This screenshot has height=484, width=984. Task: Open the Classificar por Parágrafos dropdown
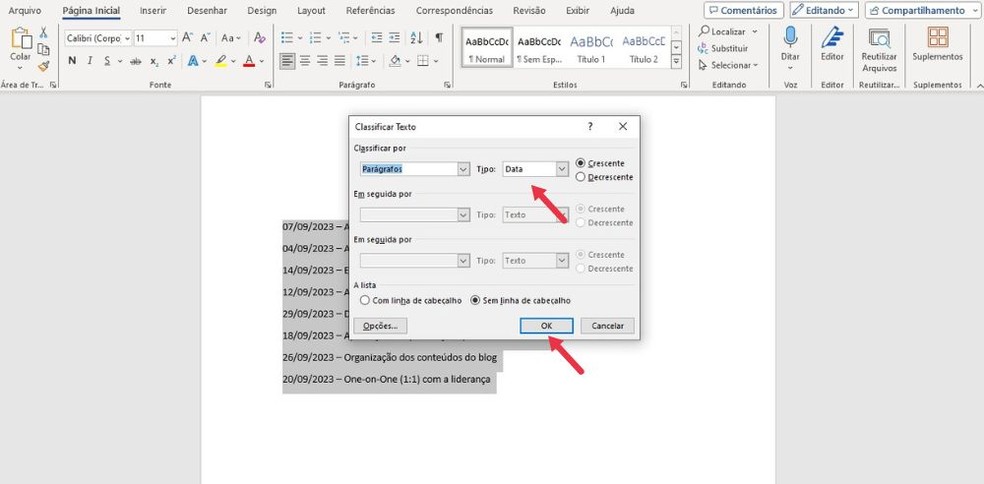coord(463,169)
